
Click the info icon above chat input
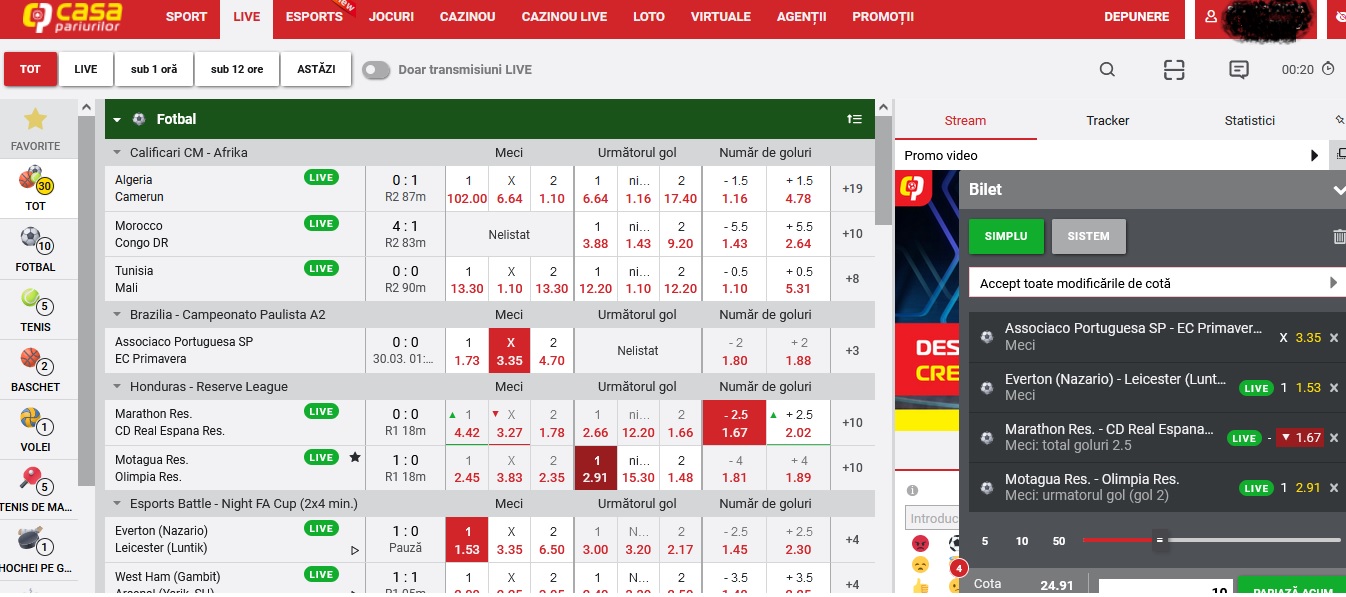point(912,491)
